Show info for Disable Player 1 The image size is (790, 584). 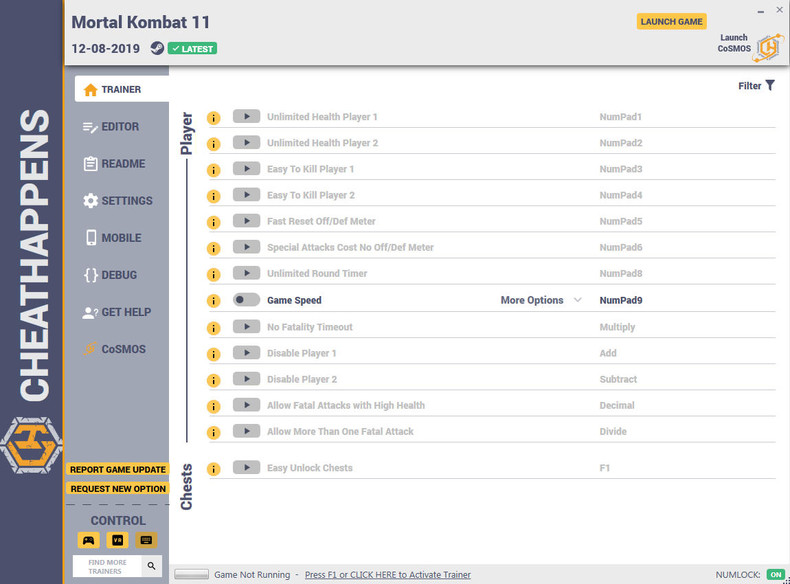click(214, 354)
